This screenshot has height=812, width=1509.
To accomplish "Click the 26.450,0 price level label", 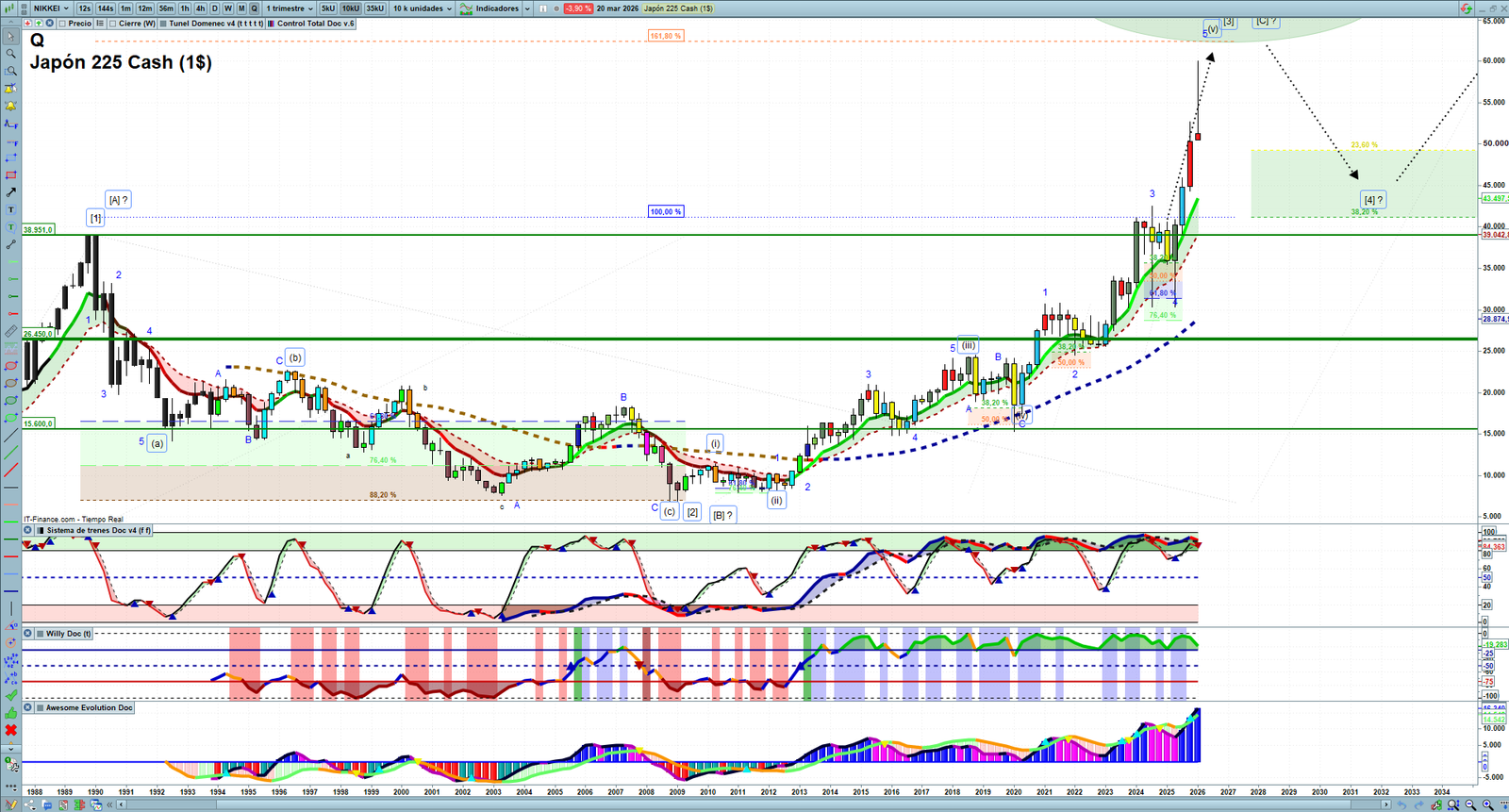I will (39, 334).
